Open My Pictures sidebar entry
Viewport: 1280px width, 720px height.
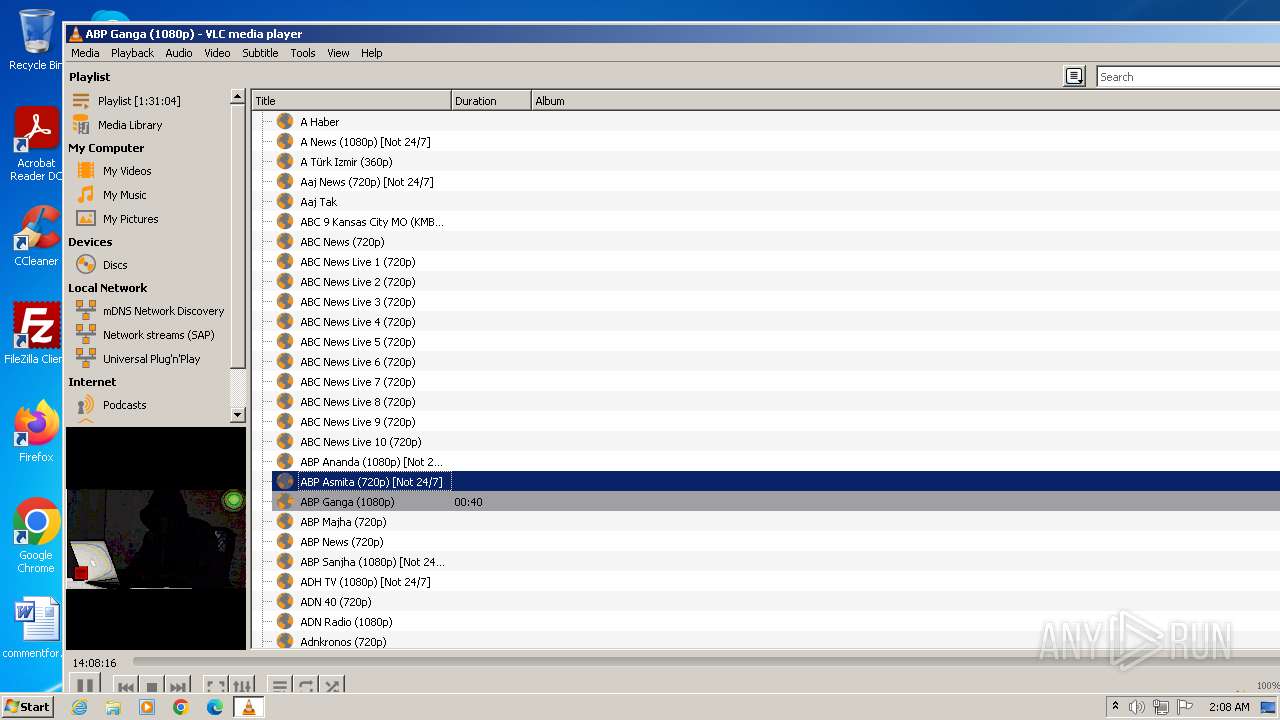130,219
